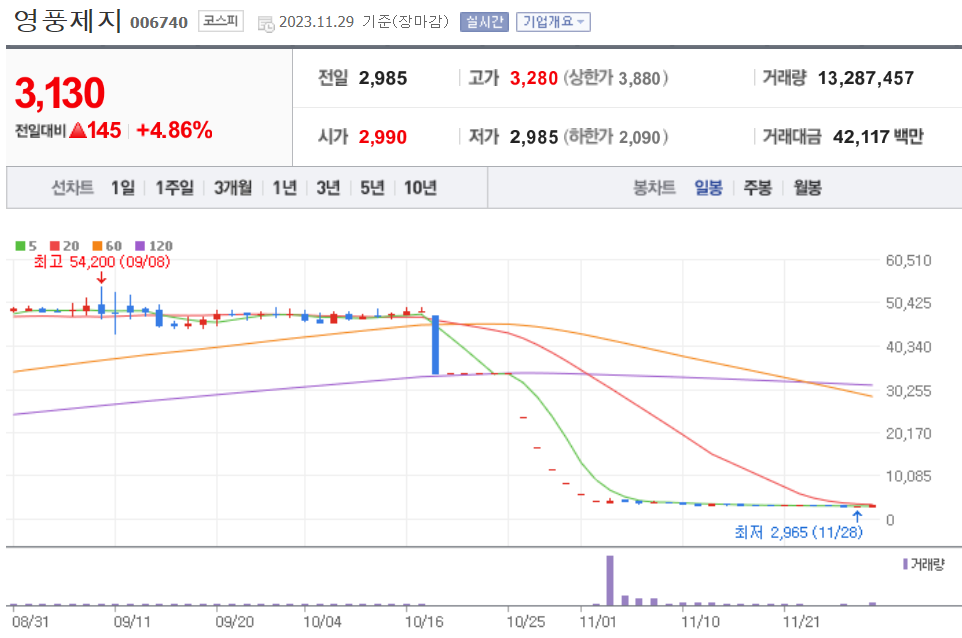Click the 하한가 2,090 text
This screenshot has height=638, width=962.
point(615,137)
